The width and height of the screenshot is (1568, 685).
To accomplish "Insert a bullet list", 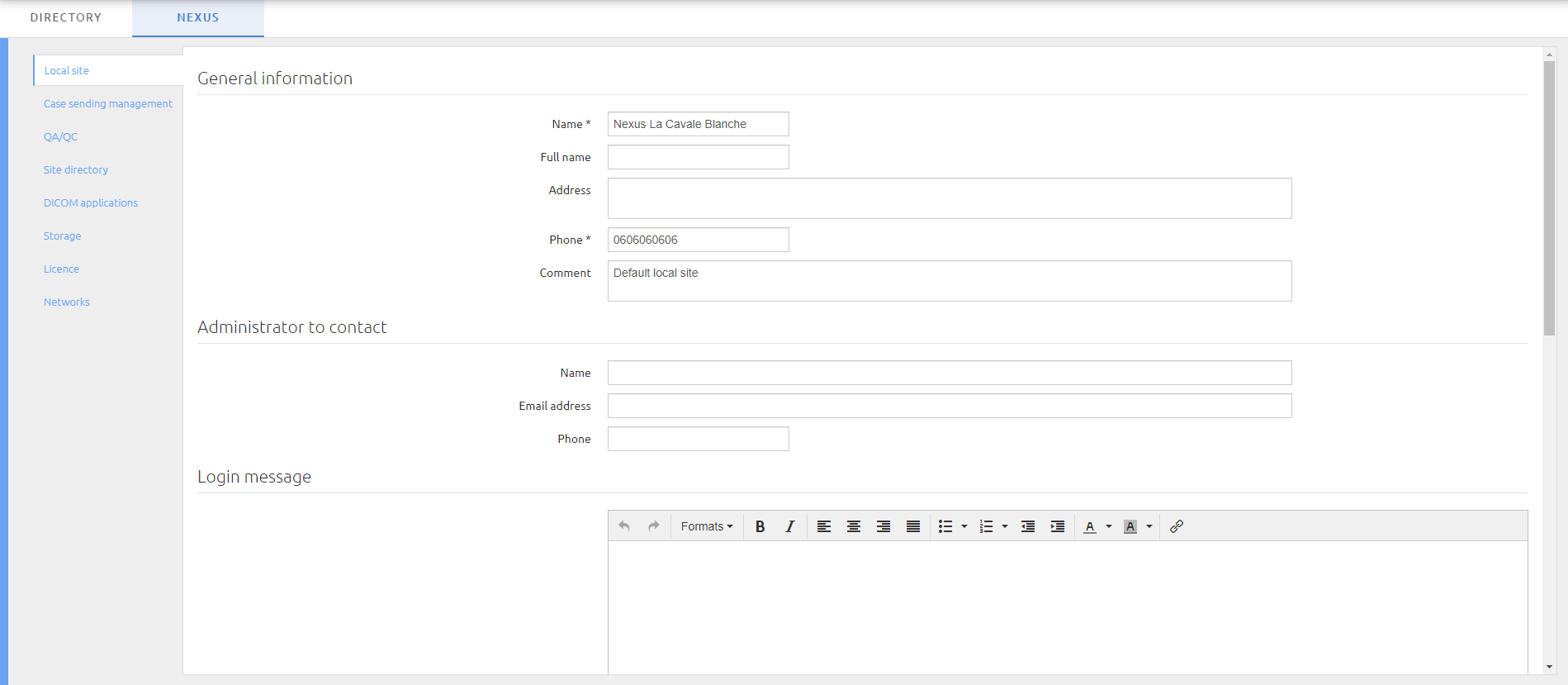I will [945, 526].
